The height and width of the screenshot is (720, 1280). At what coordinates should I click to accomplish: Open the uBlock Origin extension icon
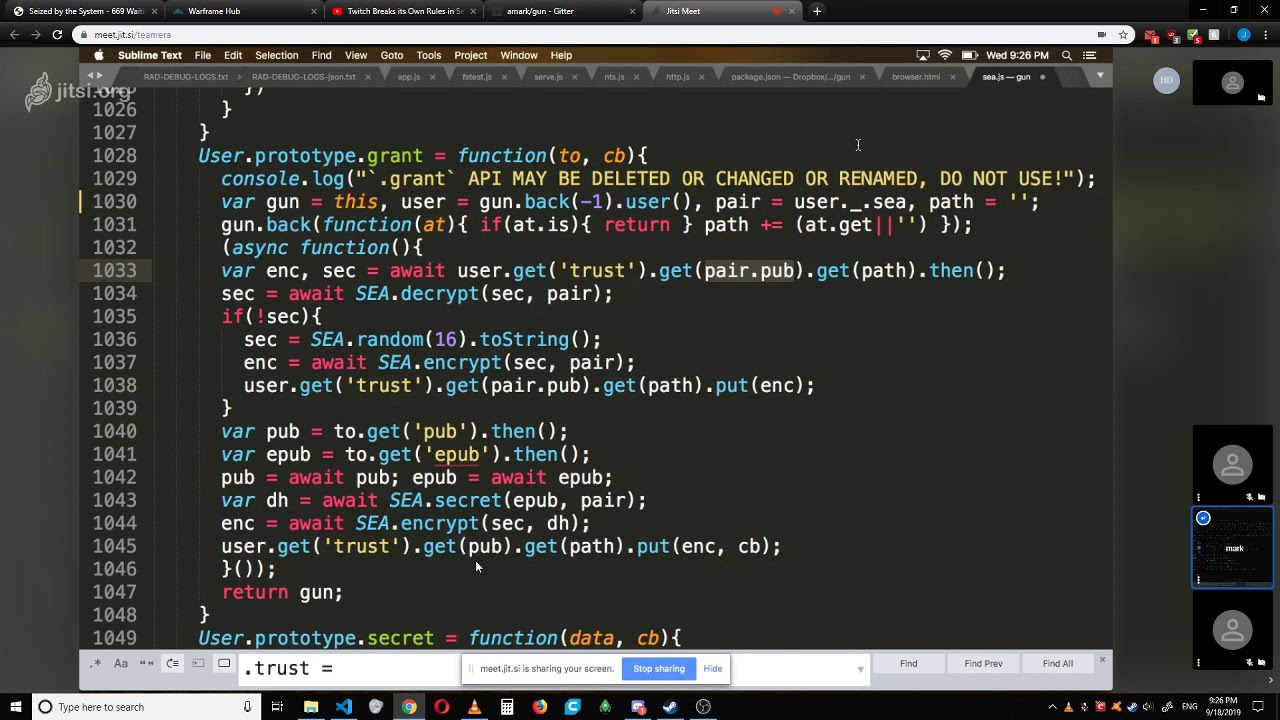[1172, 35]
